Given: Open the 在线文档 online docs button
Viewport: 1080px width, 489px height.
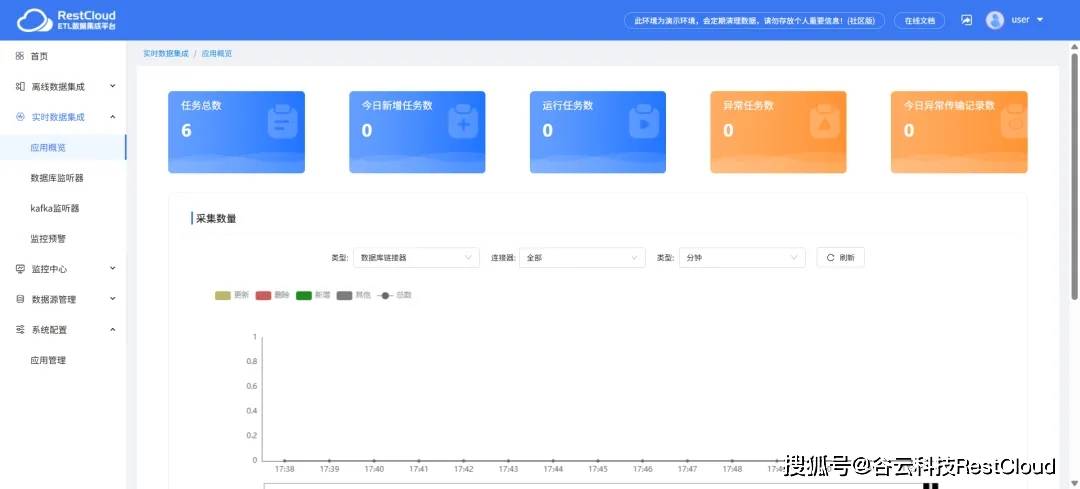Looking at the screenshot, I should tap(920, 21).
